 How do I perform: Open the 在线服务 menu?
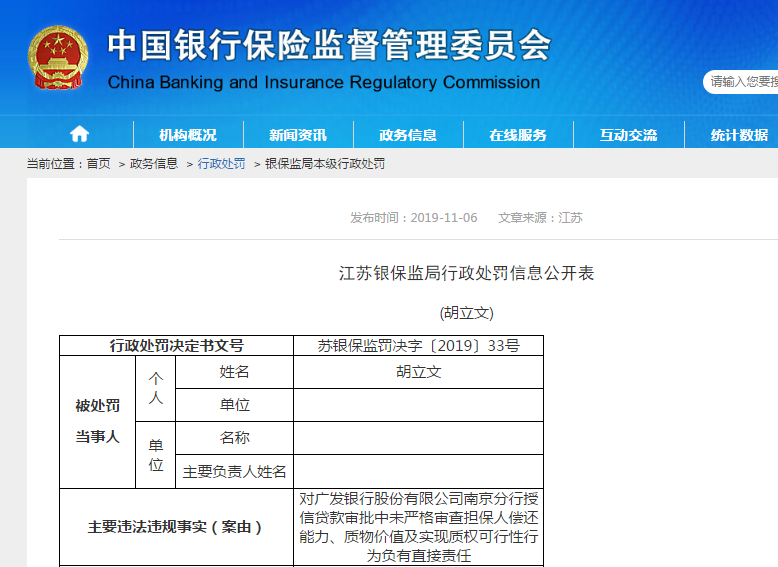coord(518,135)
